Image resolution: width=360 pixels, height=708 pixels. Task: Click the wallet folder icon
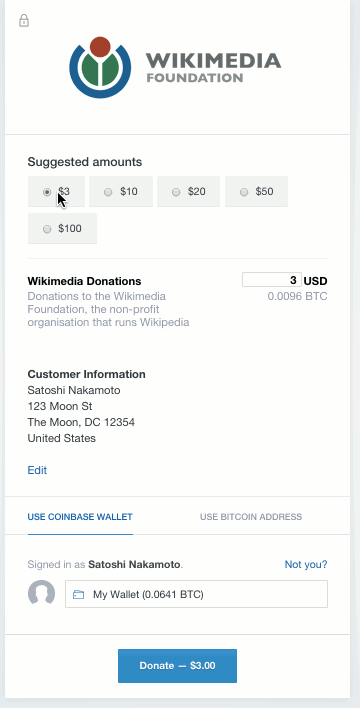coord(79,595)
